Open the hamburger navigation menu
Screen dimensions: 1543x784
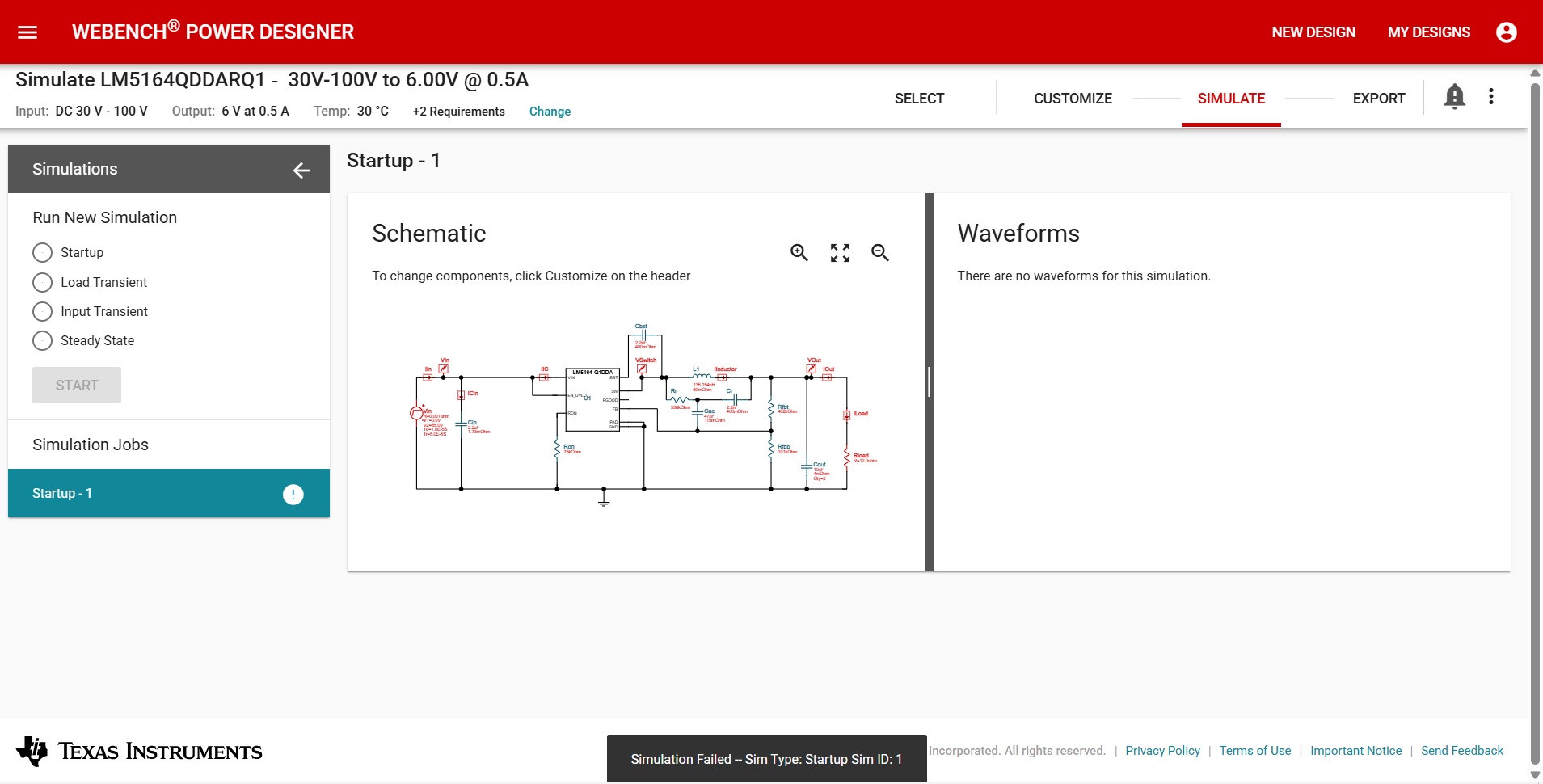point(27,32)
